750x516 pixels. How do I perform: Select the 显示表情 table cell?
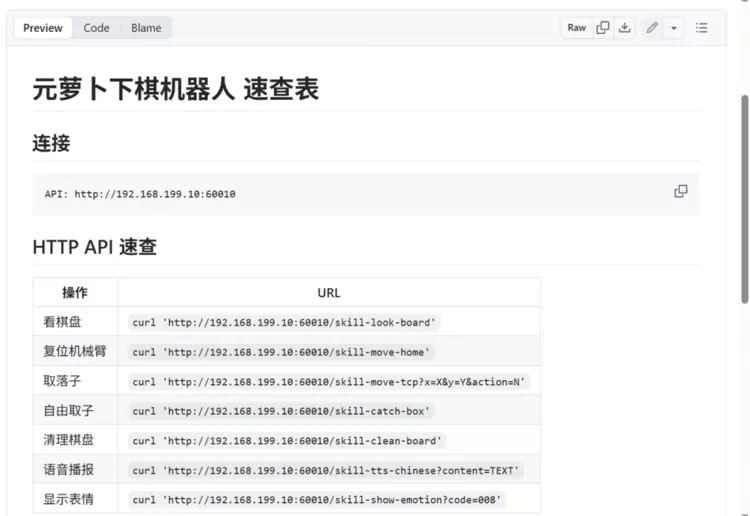click(x=75, y=499)
